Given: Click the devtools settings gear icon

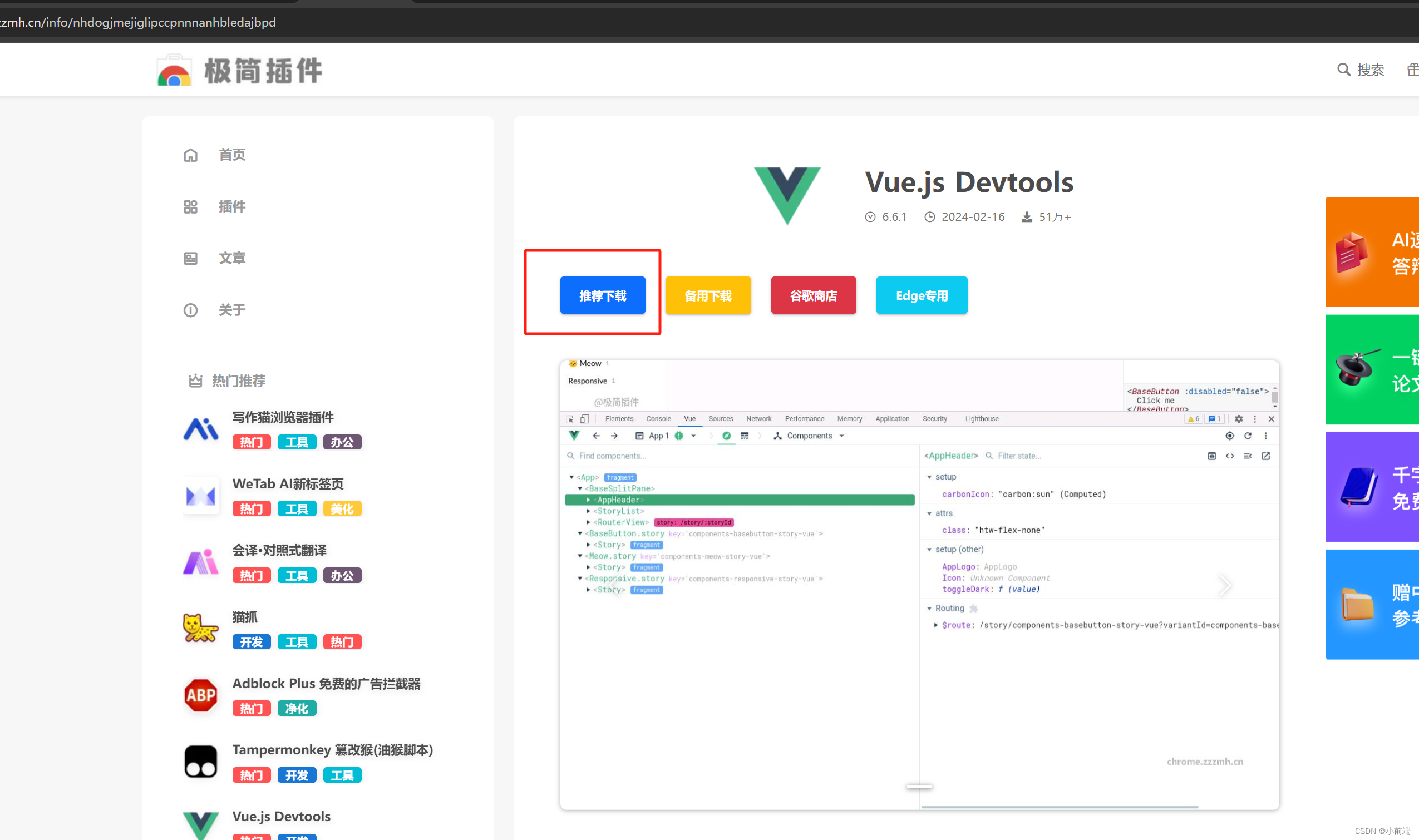Looking at the screenshot, I should [1238, 419].
